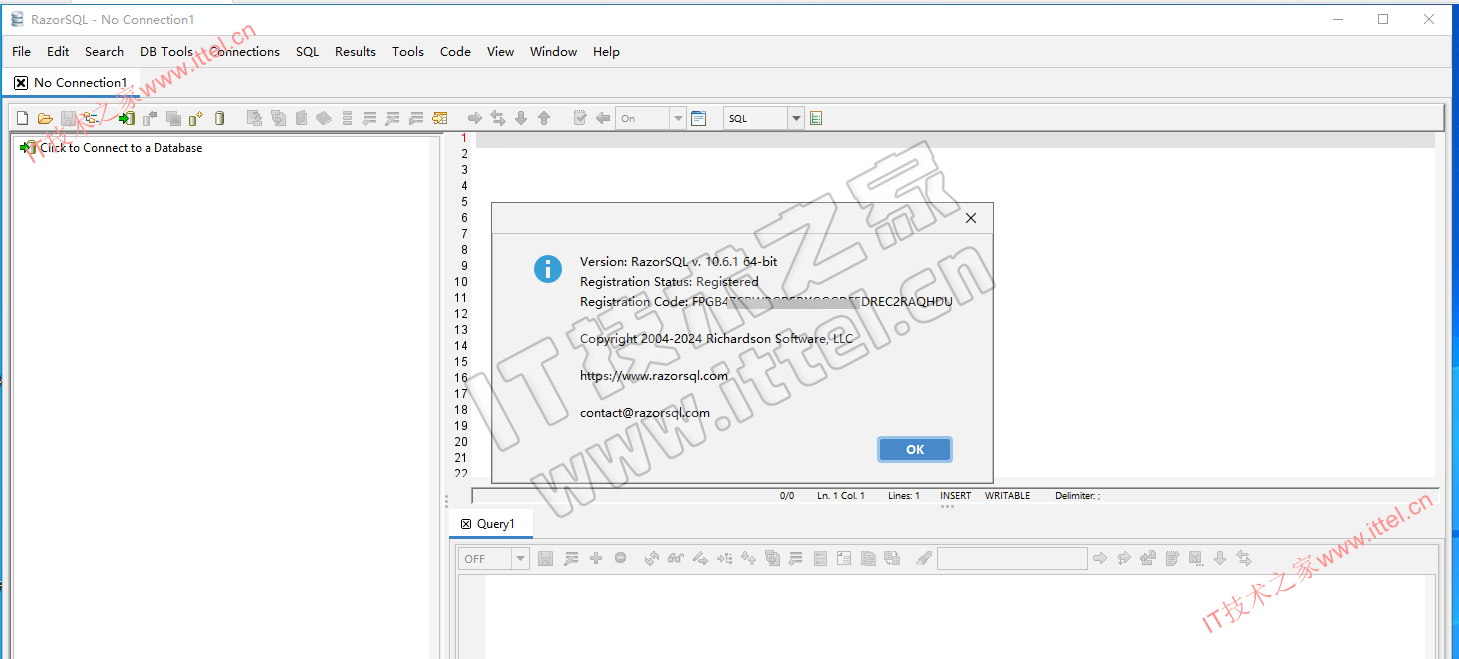Click the up arrow icon in main toolbar
The image size is (1459, 659).
(x=544, y=118)
